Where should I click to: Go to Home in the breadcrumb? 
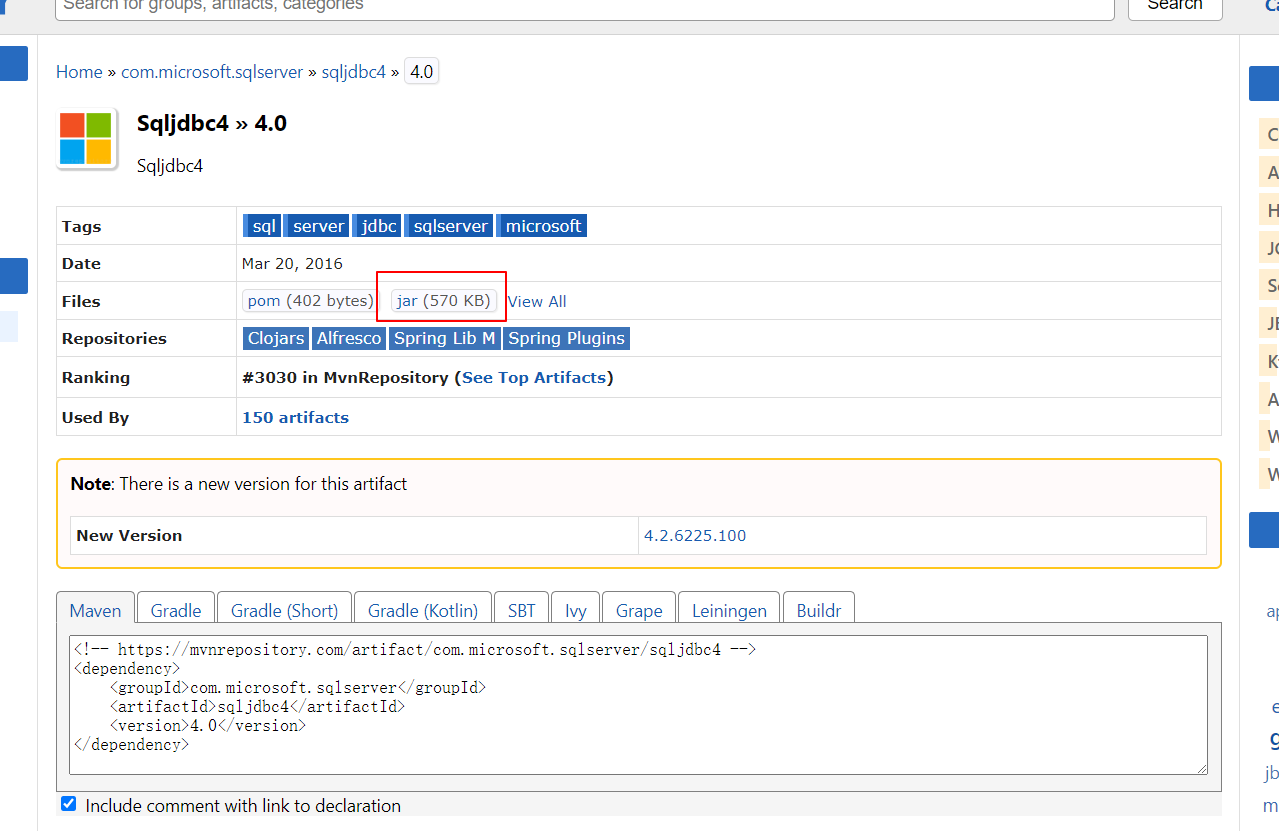click(x=79, y=72)
